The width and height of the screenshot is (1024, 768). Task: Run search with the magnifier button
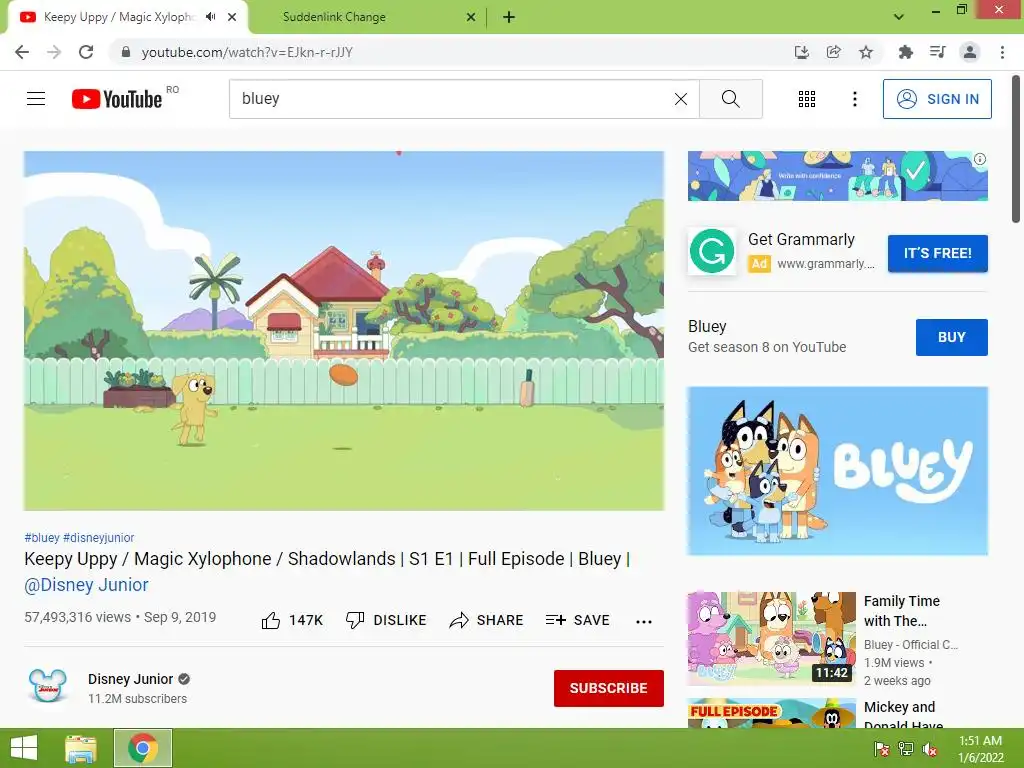pyautogui.click(x=731, y=99)
